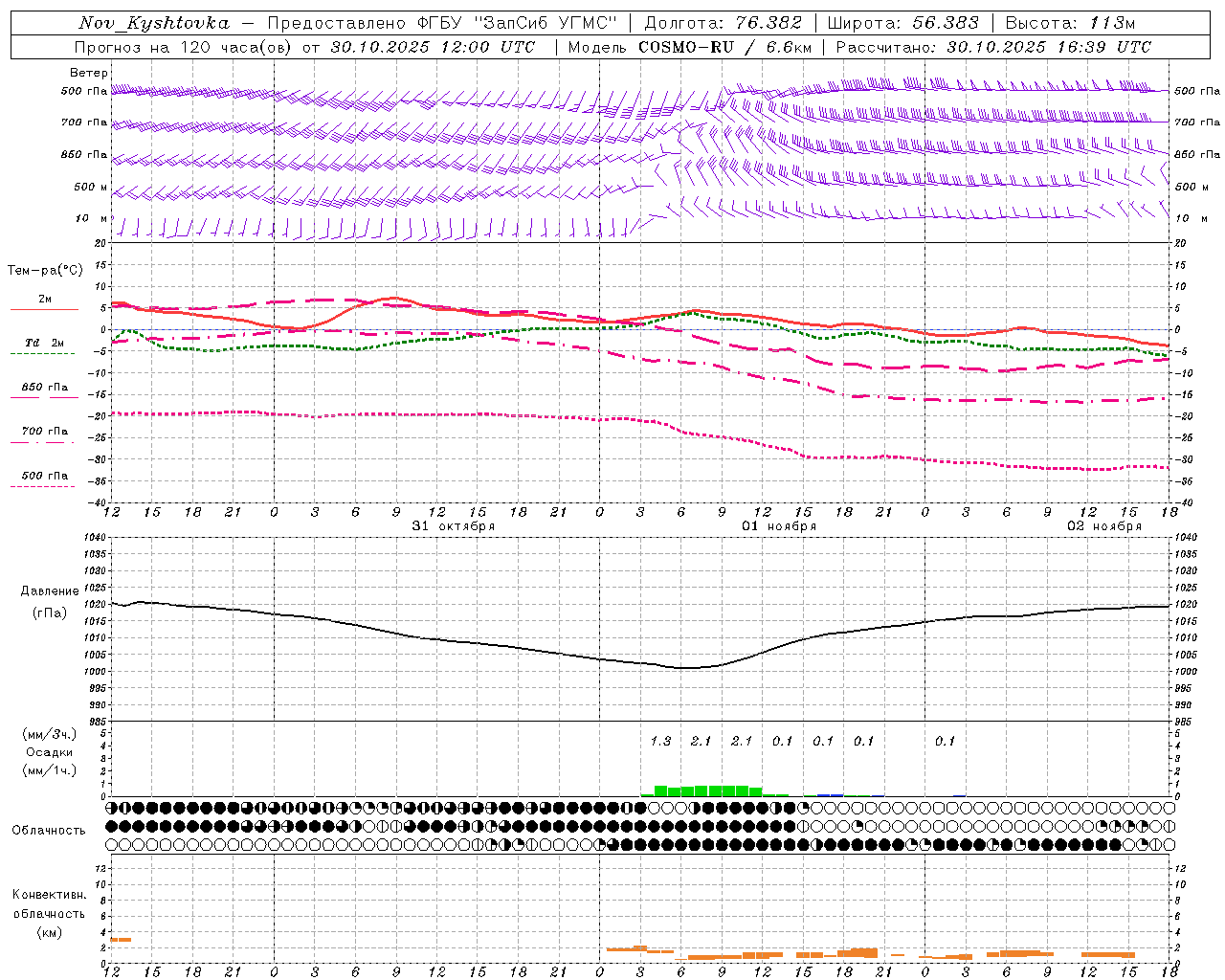Click the '31 октября' date label
This screenshot has width=1225, height=980.
pyautogui.click(x=454, y=526)
